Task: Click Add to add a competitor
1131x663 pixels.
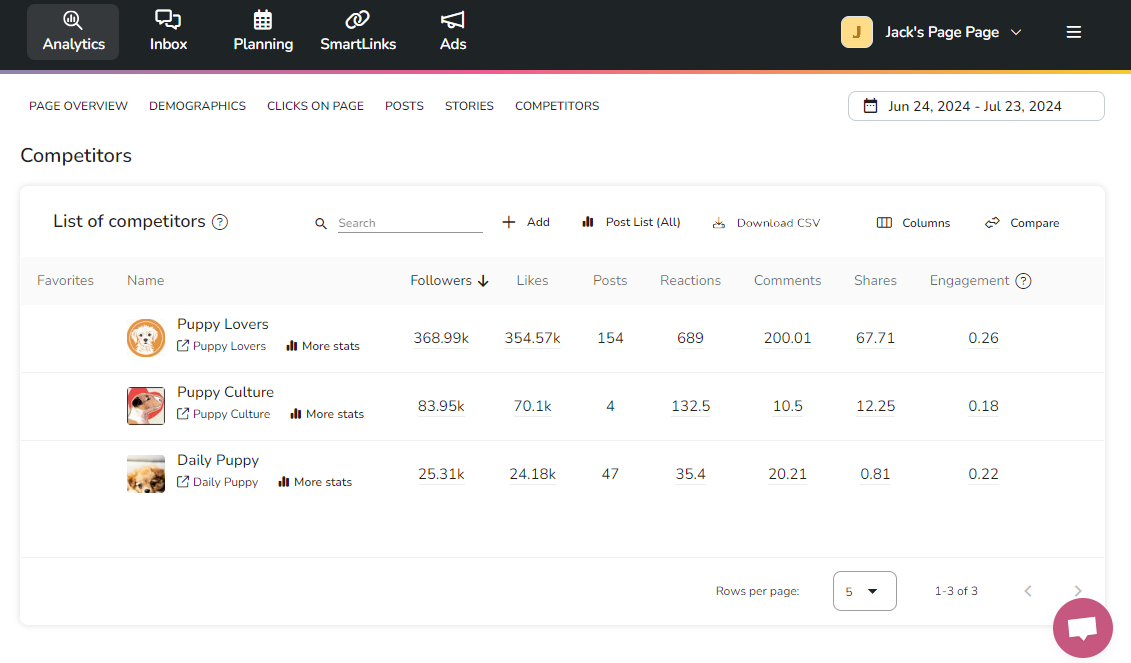Action: [525, 221]
